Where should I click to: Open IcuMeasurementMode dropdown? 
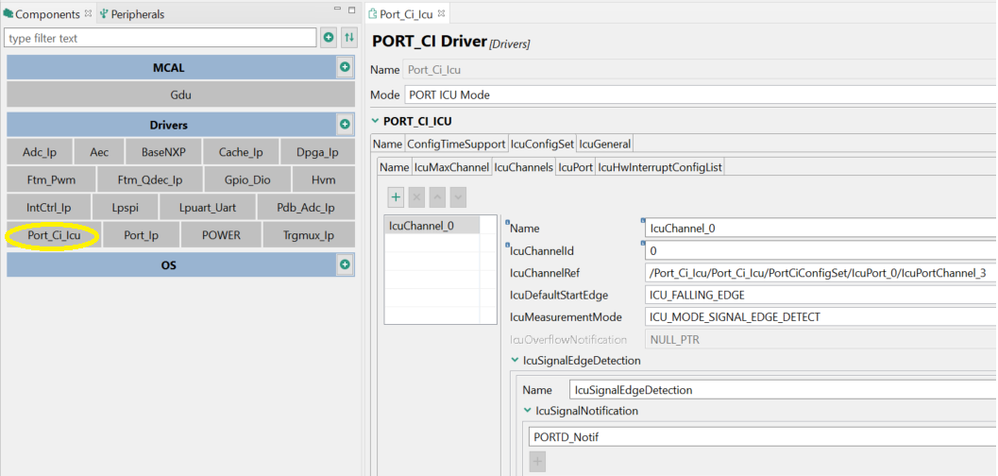pos(820,317)
